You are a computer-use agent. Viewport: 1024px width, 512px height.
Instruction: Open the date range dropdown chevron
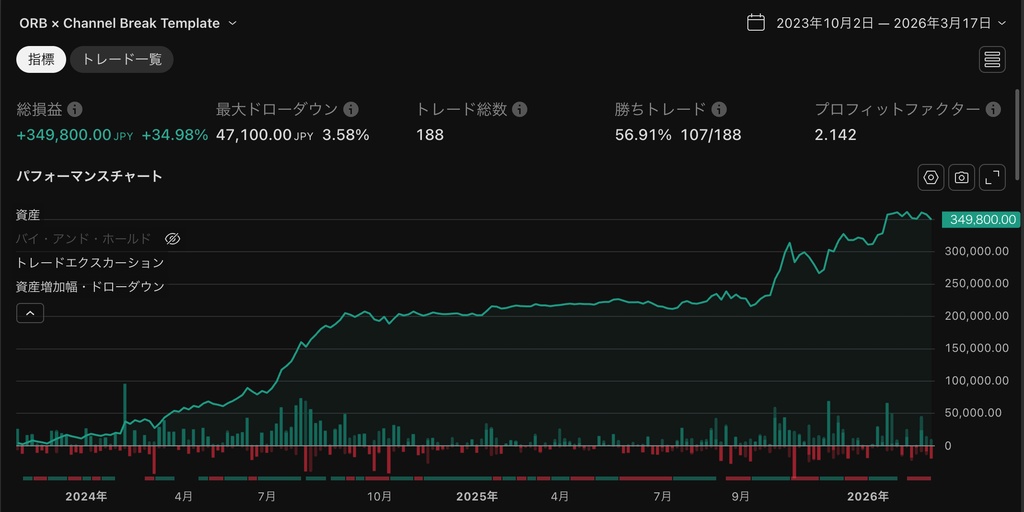pyautogui.click(x=1002, y=23)
